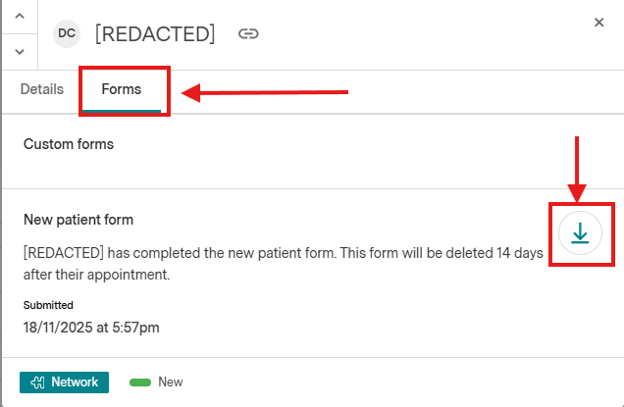Click the [REDACTED] patient name in header

pos(155,34)
